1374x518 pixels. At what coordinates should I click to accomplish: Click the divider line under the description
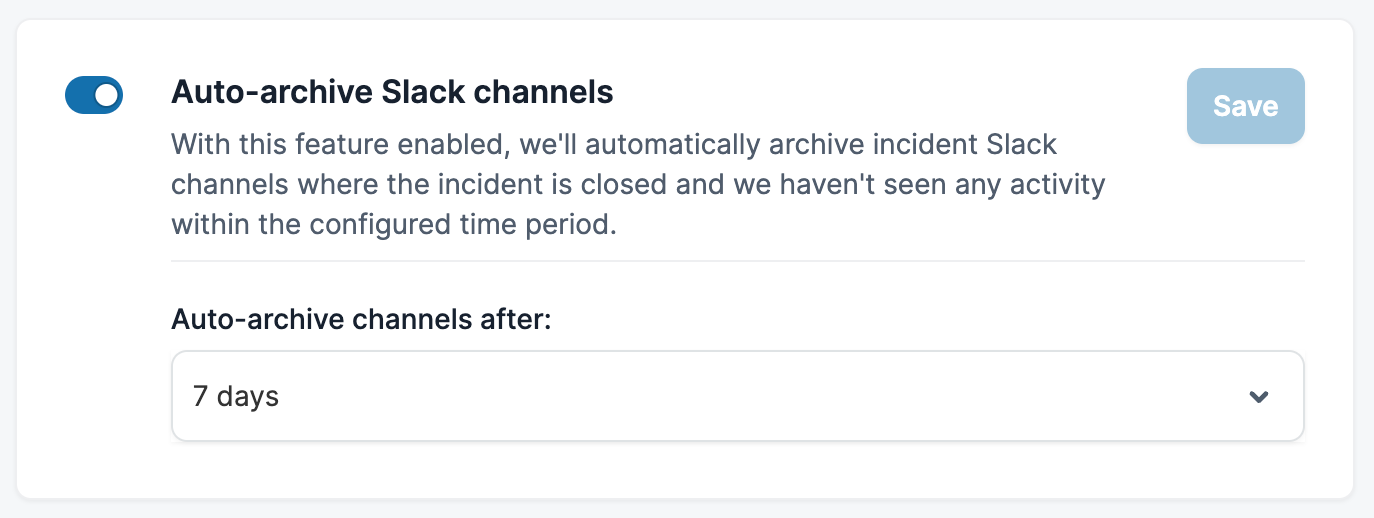(738, 261)
